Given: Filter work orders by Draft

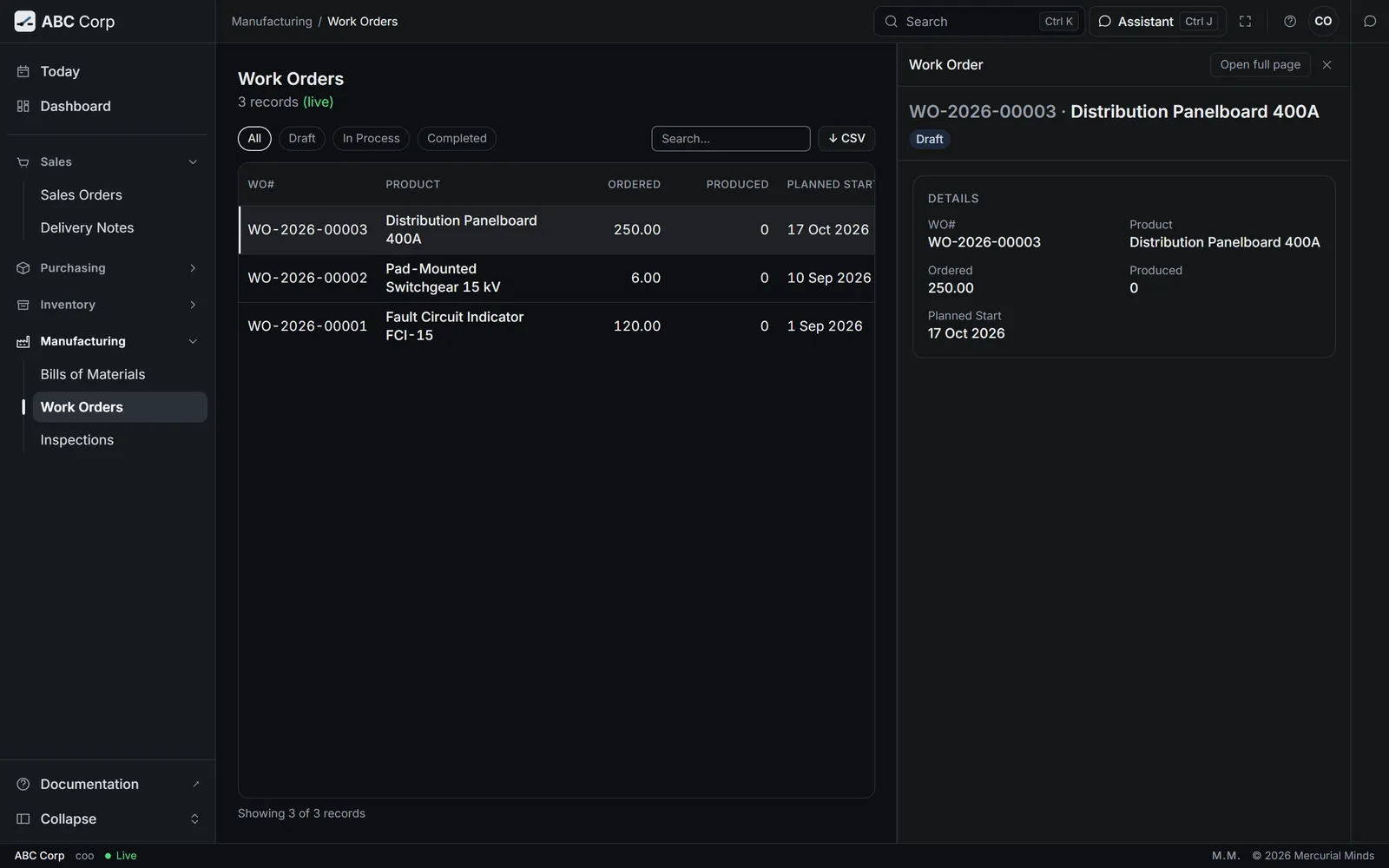Looking at the screenshot, I should (302, 139).
